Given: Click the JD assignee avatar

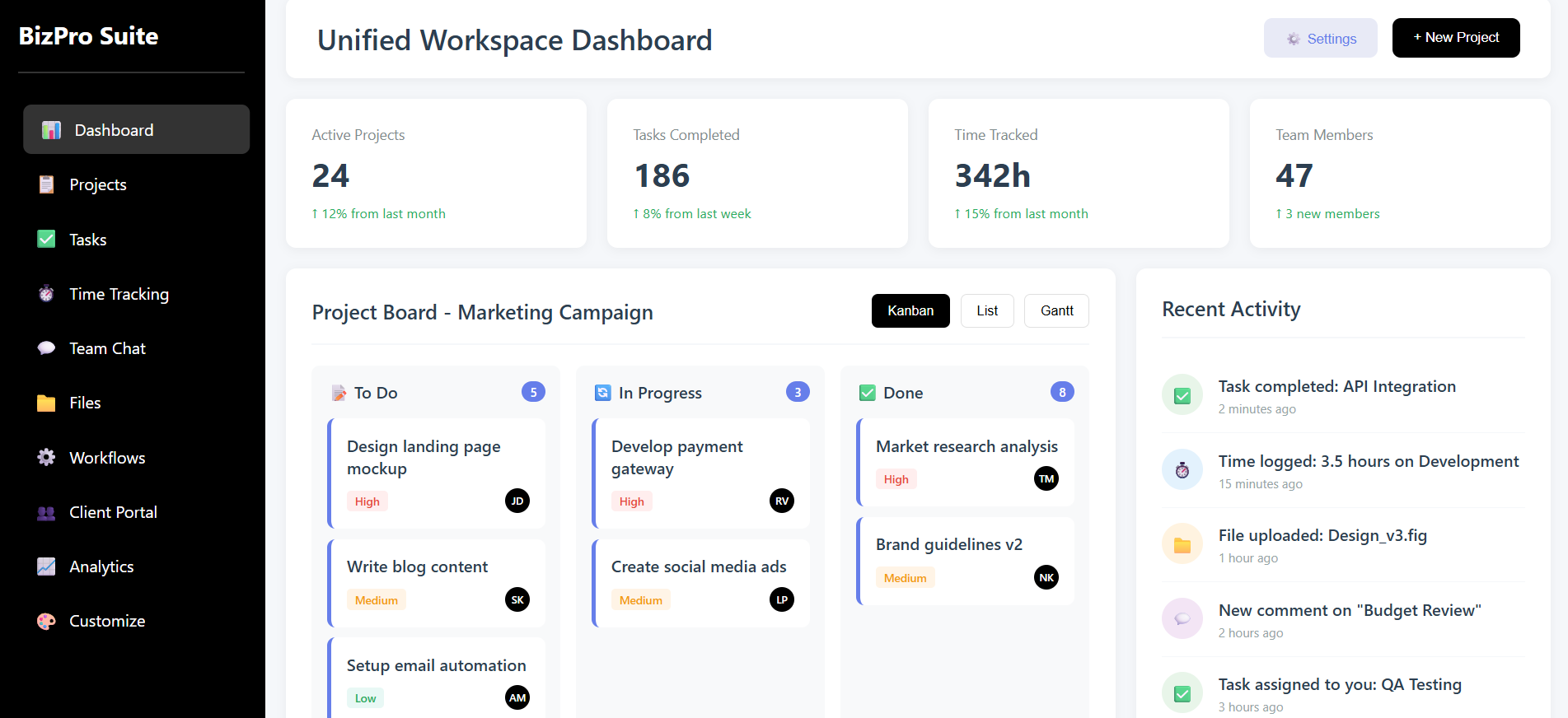Looking at the screenshot, I should pos(517,501).
